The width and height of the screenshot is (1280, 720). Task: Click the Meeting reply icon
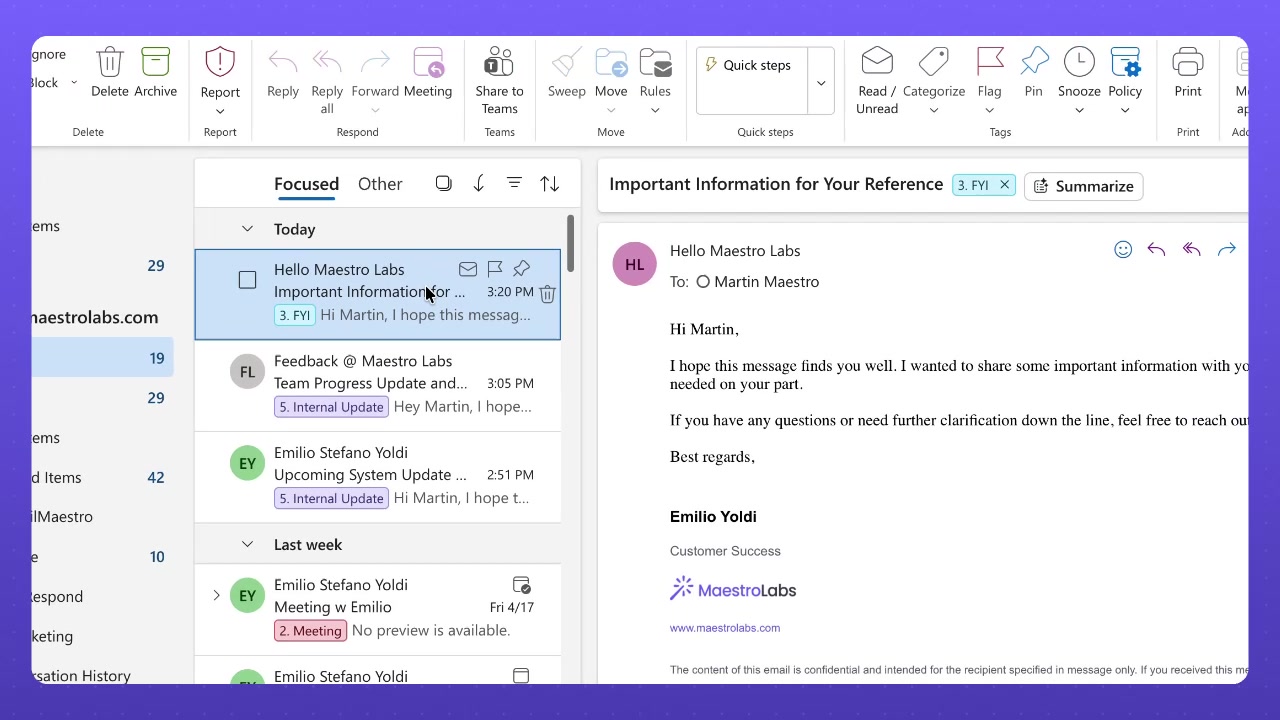point(428,62)
